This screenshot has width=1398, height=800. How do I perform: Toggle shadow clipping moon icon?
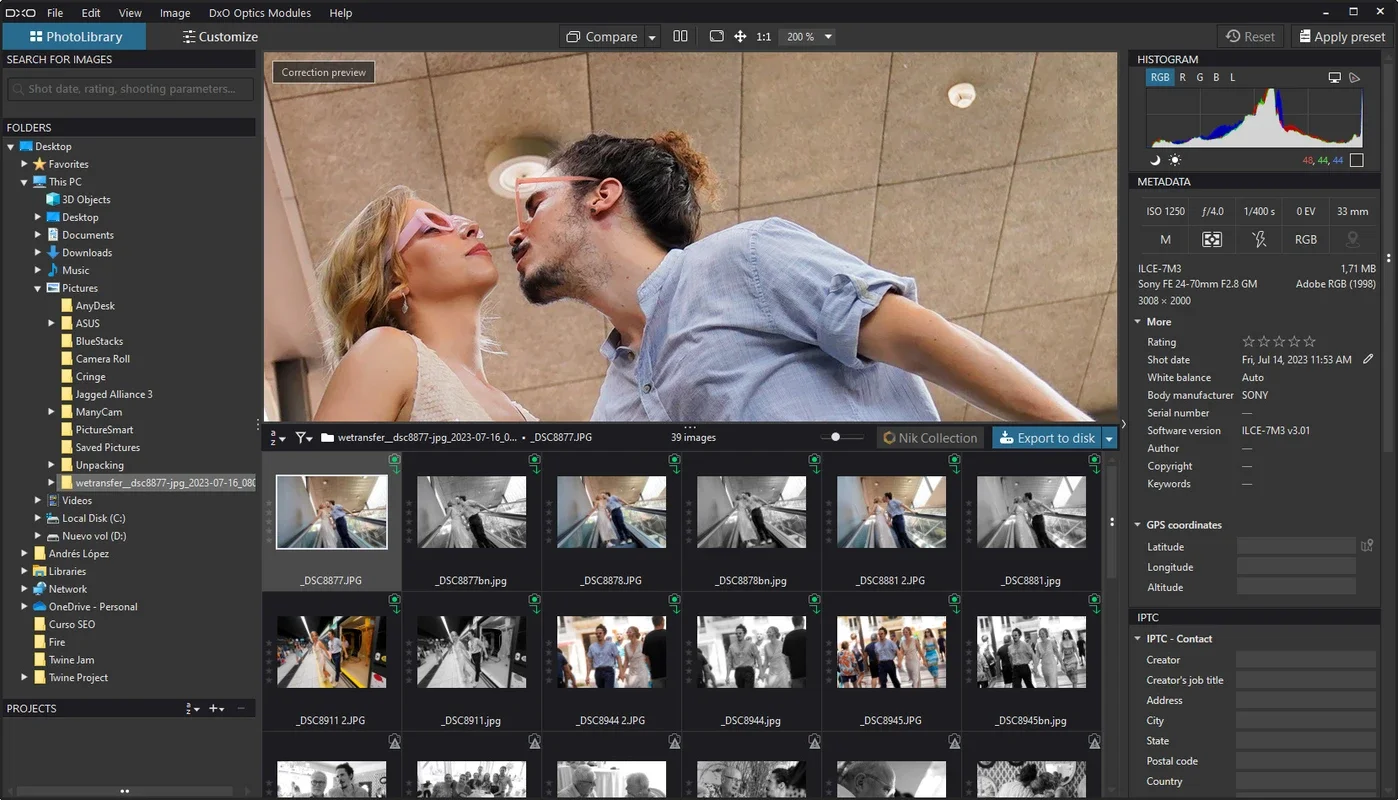click(x=1155, y=160)
